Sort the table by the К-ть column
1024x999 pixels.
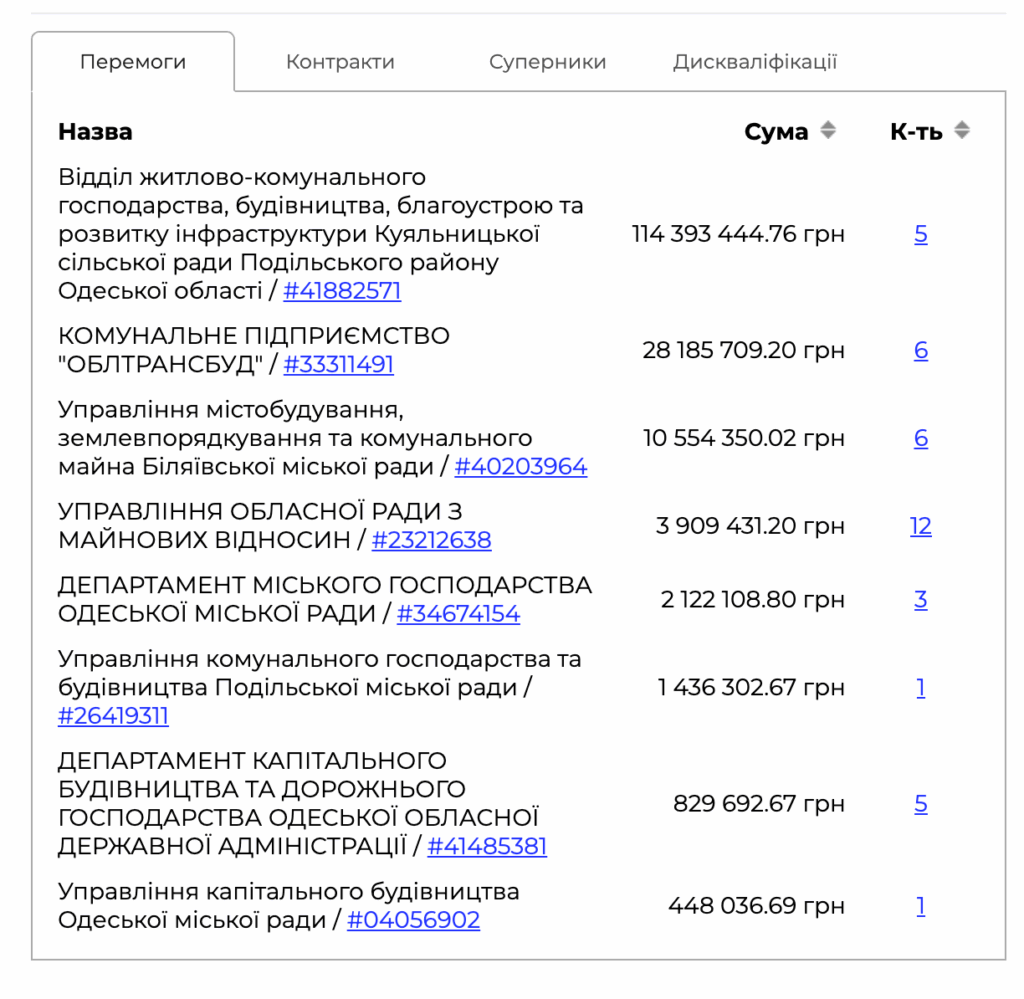click(x=961, y=130)
